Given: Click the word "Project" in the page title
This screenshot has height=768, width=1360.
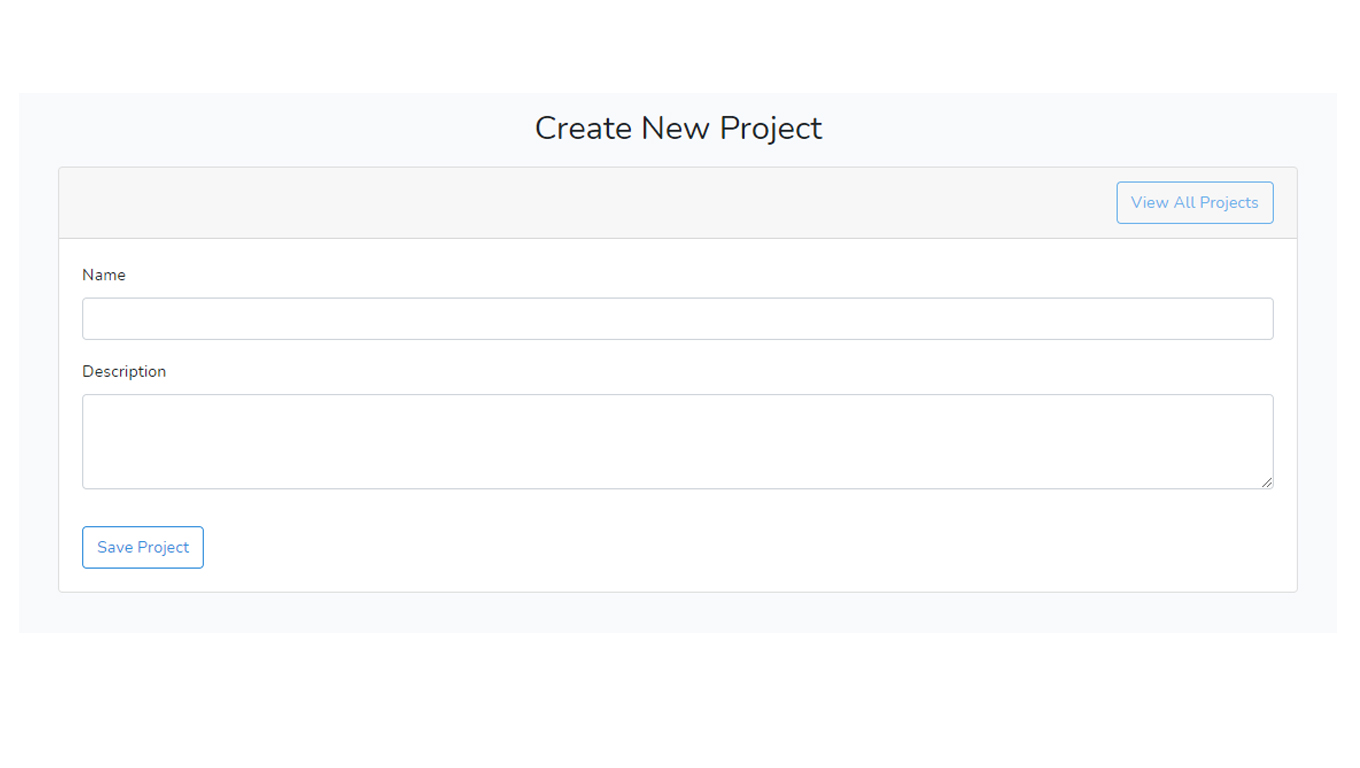Looking at the screenshot, I should pos(771,129).
